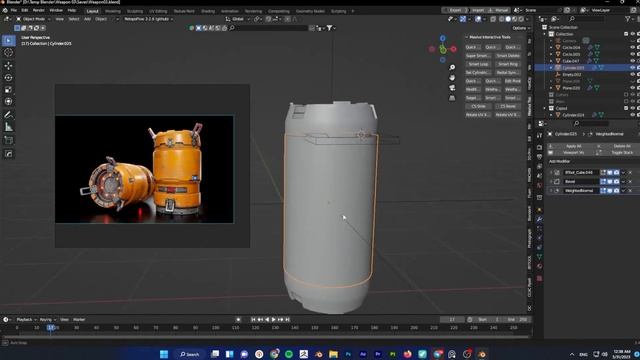Viewport: 640px width, 360px height.
Task: Click the Smart Loop button
Action: coord(478,64)
